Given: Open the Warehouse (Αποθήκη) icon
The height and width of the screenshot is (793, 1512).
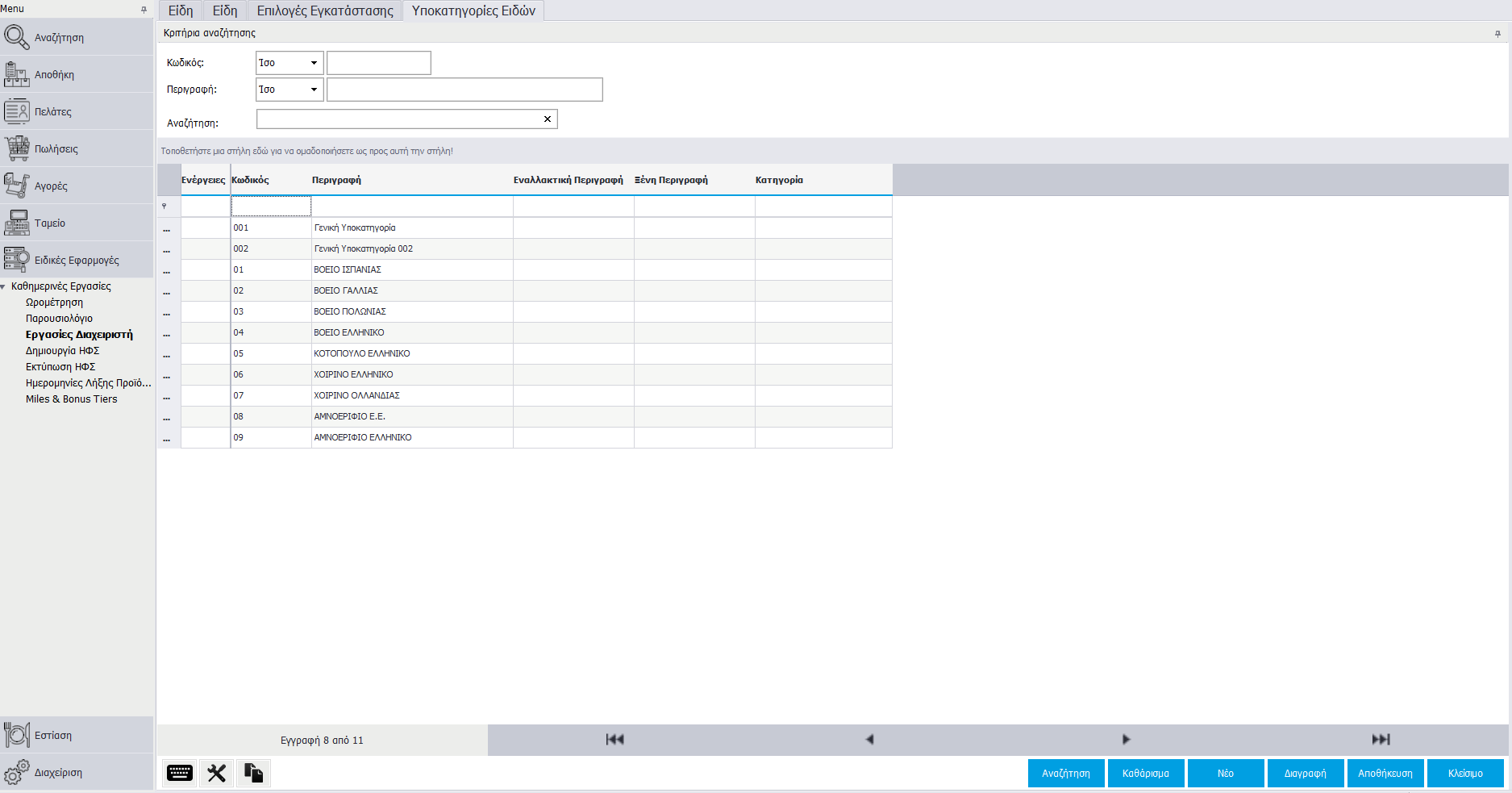Looking at the screenshot, I should click(16, 74).
